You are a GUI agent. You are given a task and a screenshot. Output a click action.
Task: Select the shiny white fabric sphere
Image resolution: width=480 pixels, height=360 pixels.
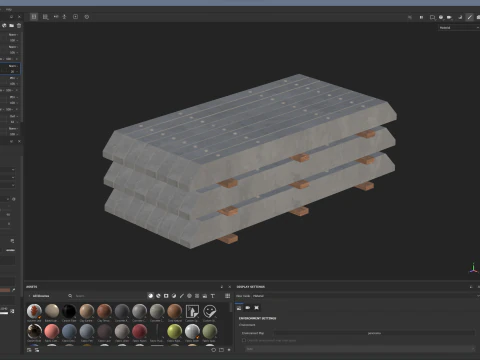(x=192, y=332)
